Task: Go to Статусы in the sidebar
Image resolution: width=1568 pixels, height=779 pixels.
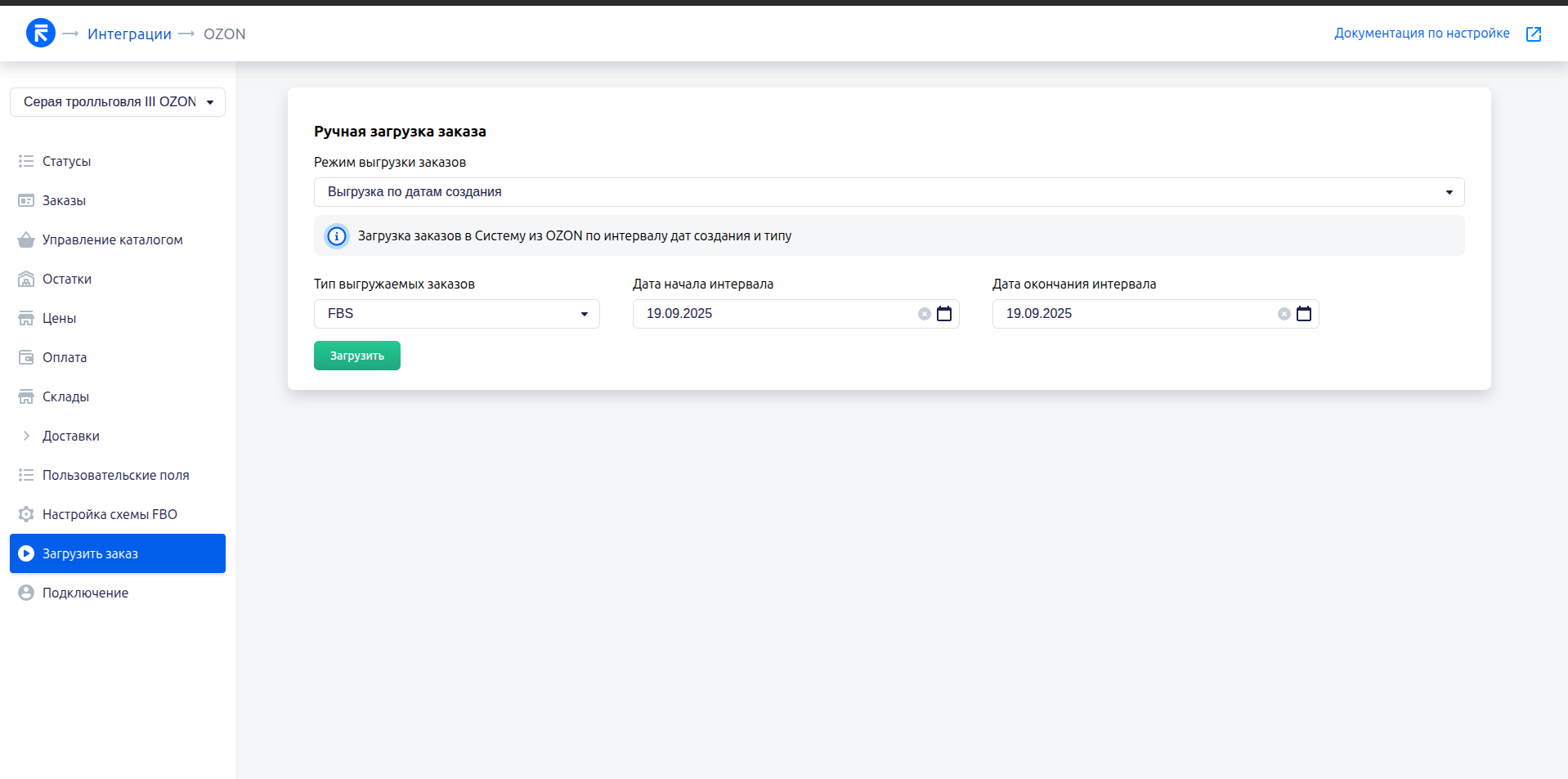Action: [66, 161]
